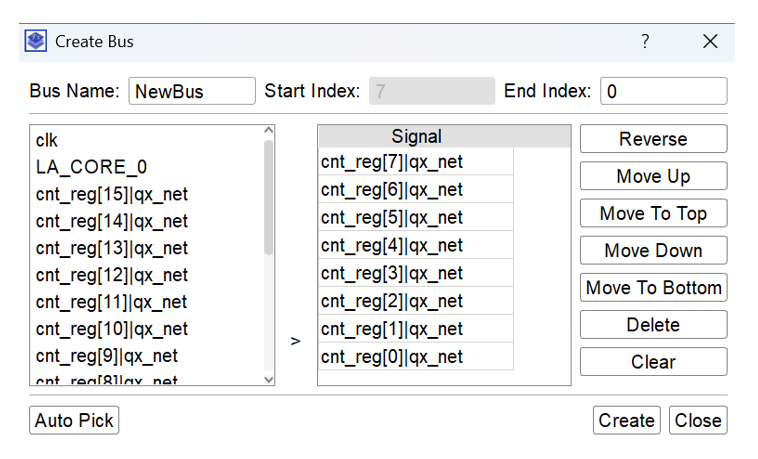Click the End Index input field

click(x=663, y=91)
